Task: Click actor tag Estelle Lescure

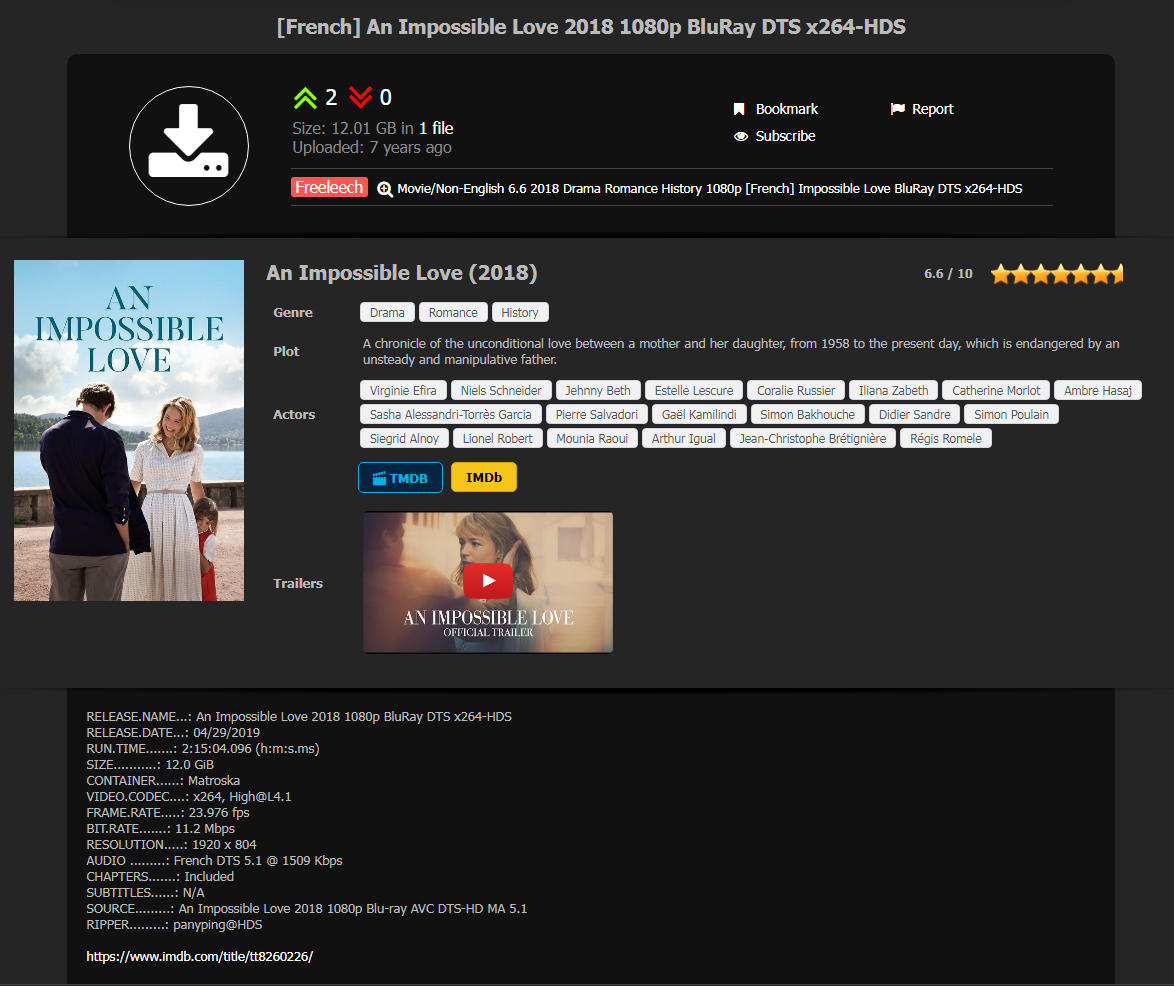Action: [x=694, y=390]
